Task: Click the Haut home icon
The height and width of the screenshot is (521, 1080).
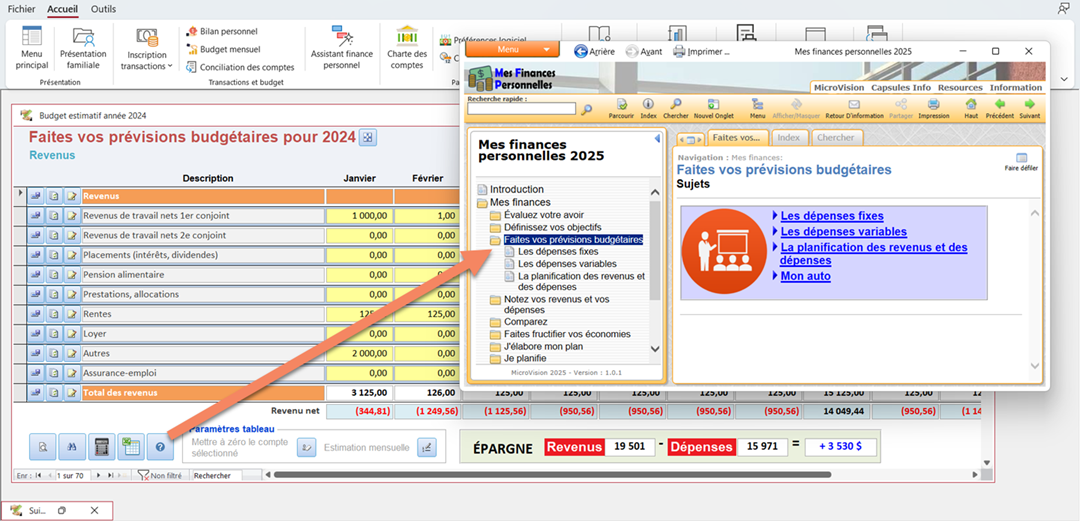Action: tap(971, 108)
